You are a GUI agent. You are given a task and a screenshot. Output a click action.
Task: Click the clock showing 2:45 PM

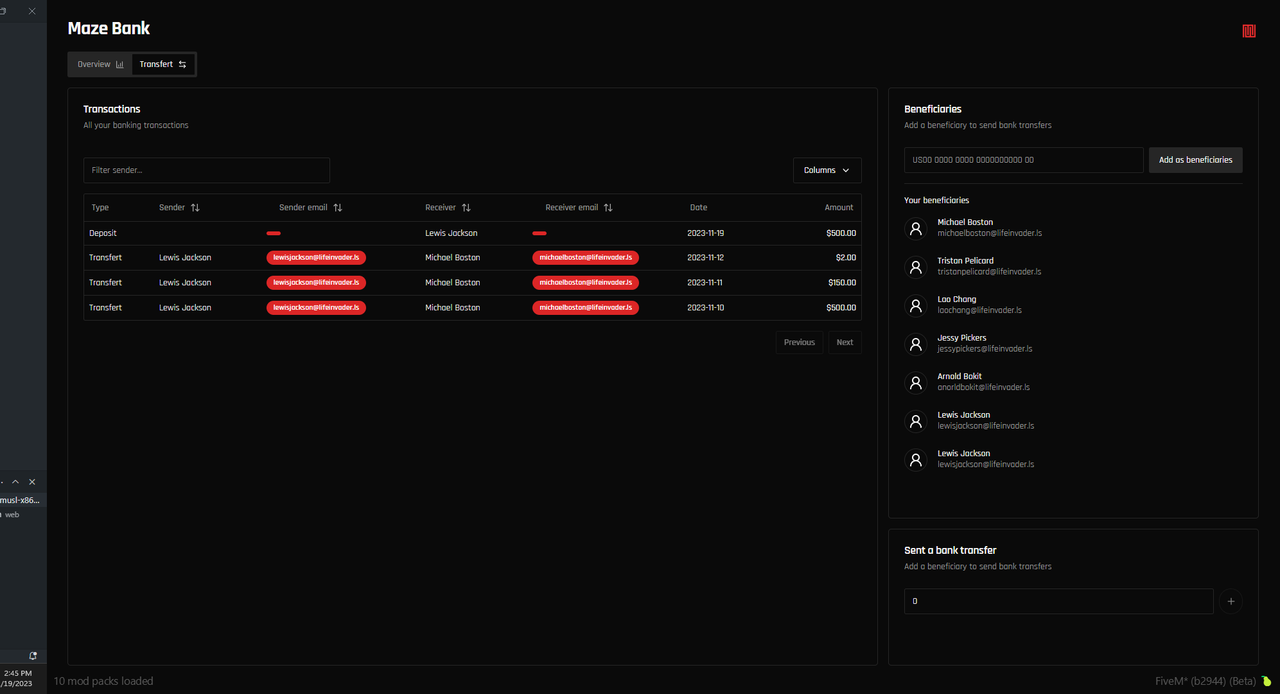(18, 674)
